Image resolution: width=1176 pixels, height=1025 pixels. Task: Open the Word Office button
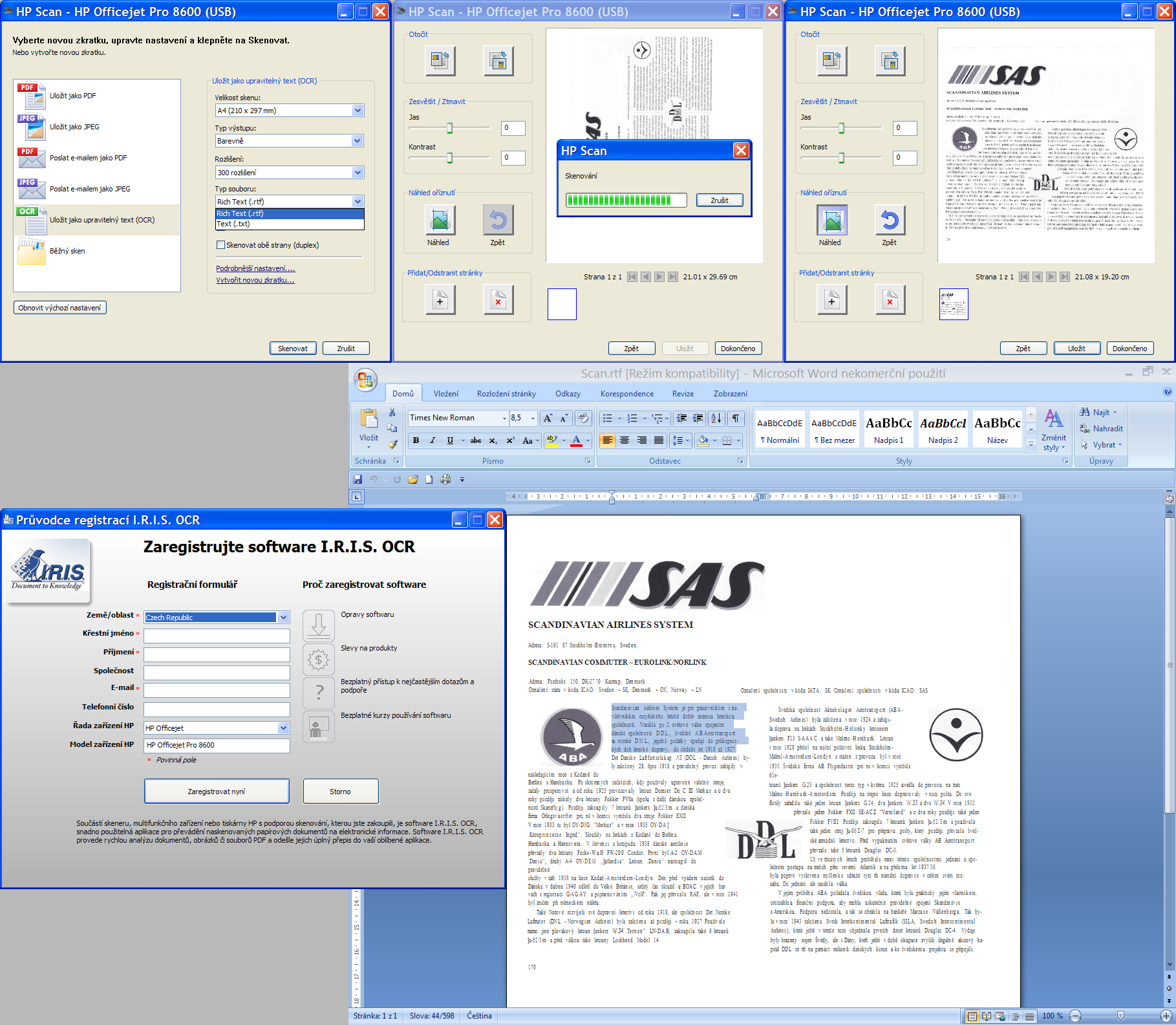coord(366,380)
